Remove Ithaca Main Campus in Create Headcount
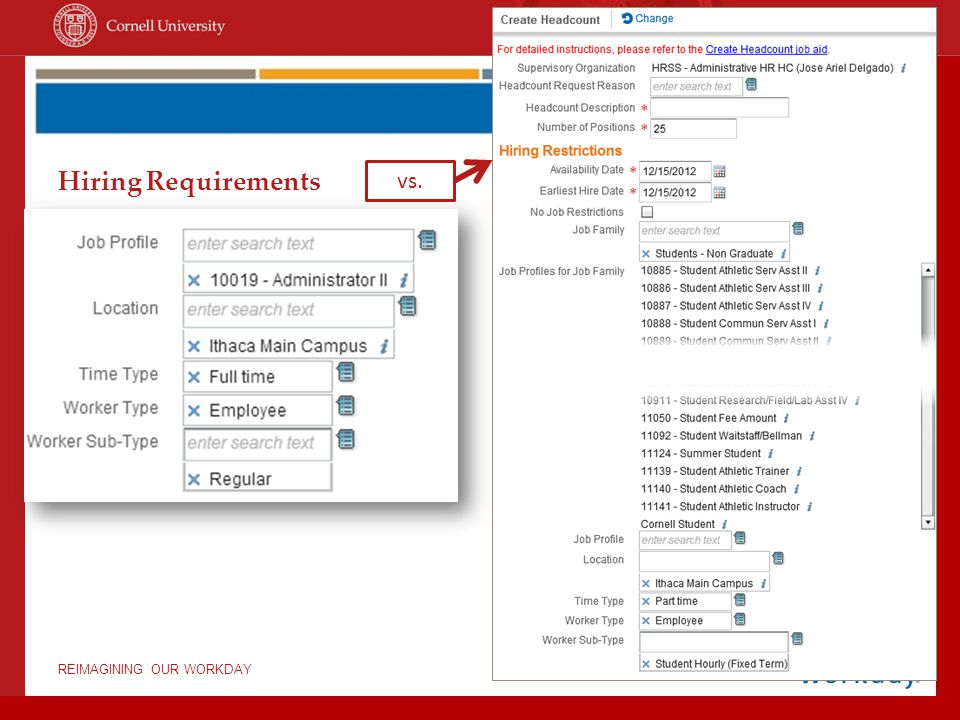Screen dimensions: 960x720 (645, 583)
